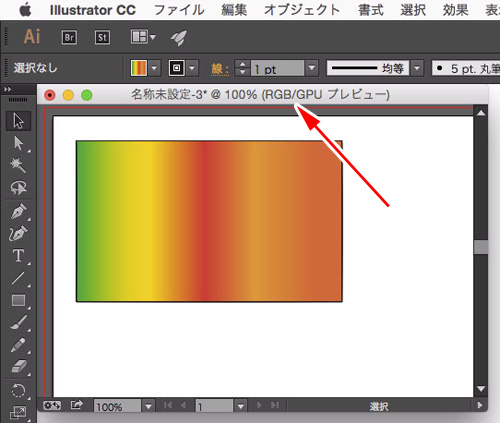Open the stroke weight dropdown
The image size is (500, 423).
pyautogui.click(x=312, y=68)
